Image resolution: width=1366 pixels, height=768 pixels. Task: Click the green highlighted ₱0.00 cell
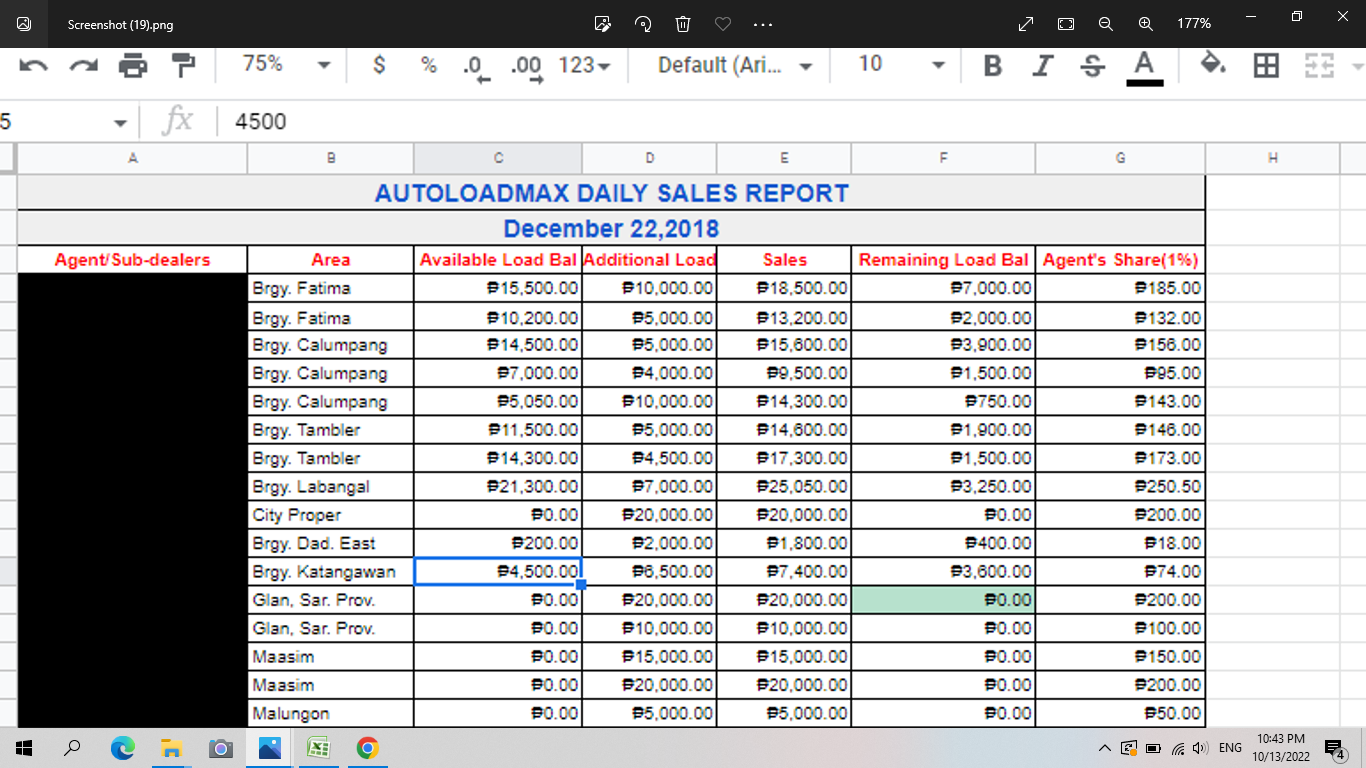point(943,600)
